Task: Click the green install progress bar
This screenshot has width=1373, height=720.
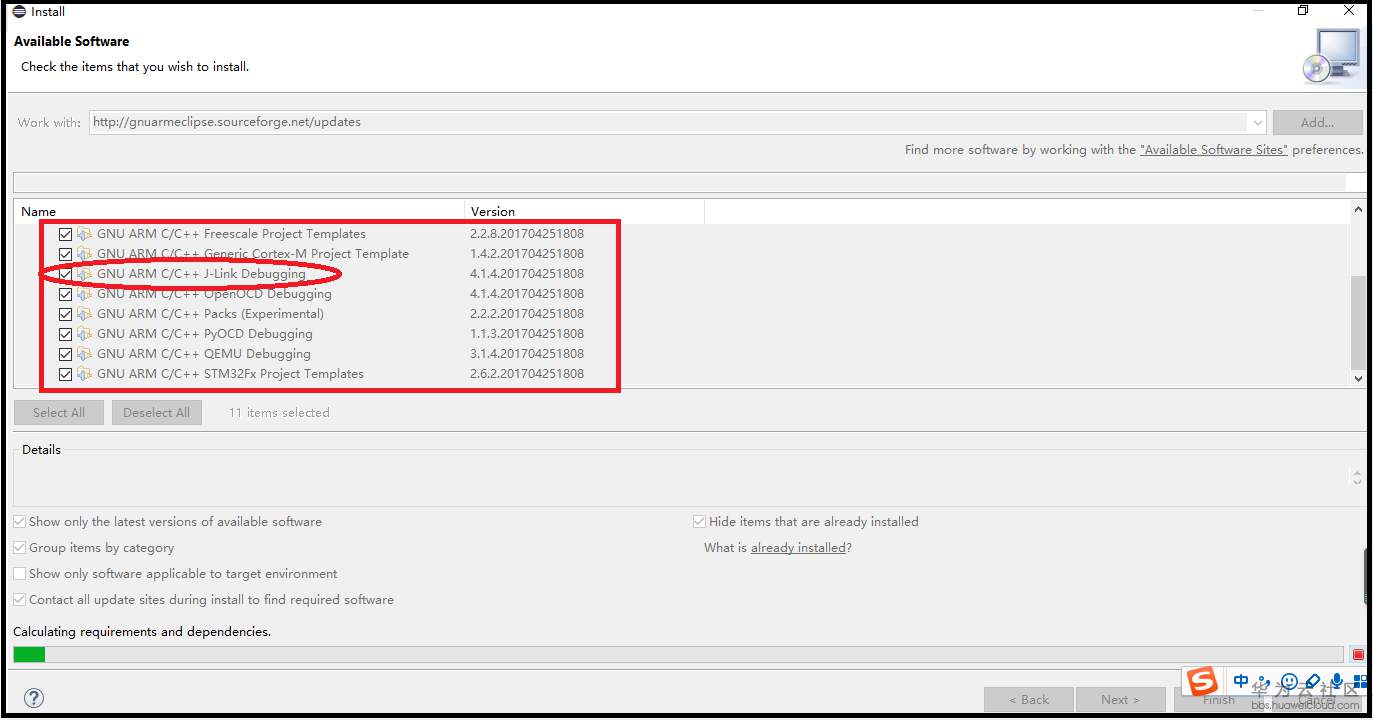Action: [x=29, y=655]
